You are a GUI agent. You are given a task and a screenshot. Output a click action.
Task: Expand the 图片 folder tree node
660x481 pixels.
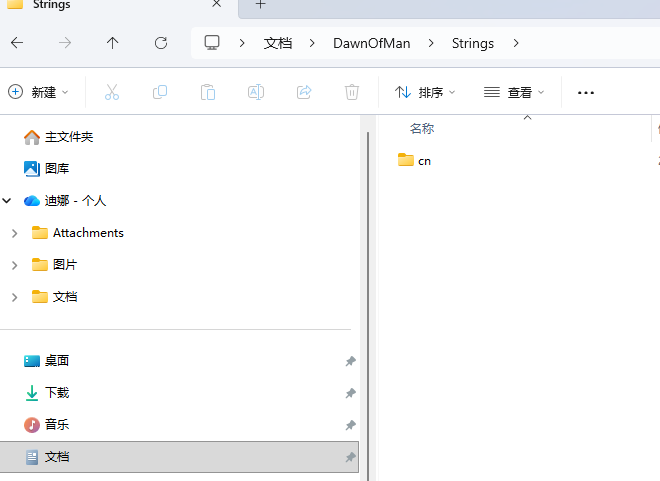(14, 265)
